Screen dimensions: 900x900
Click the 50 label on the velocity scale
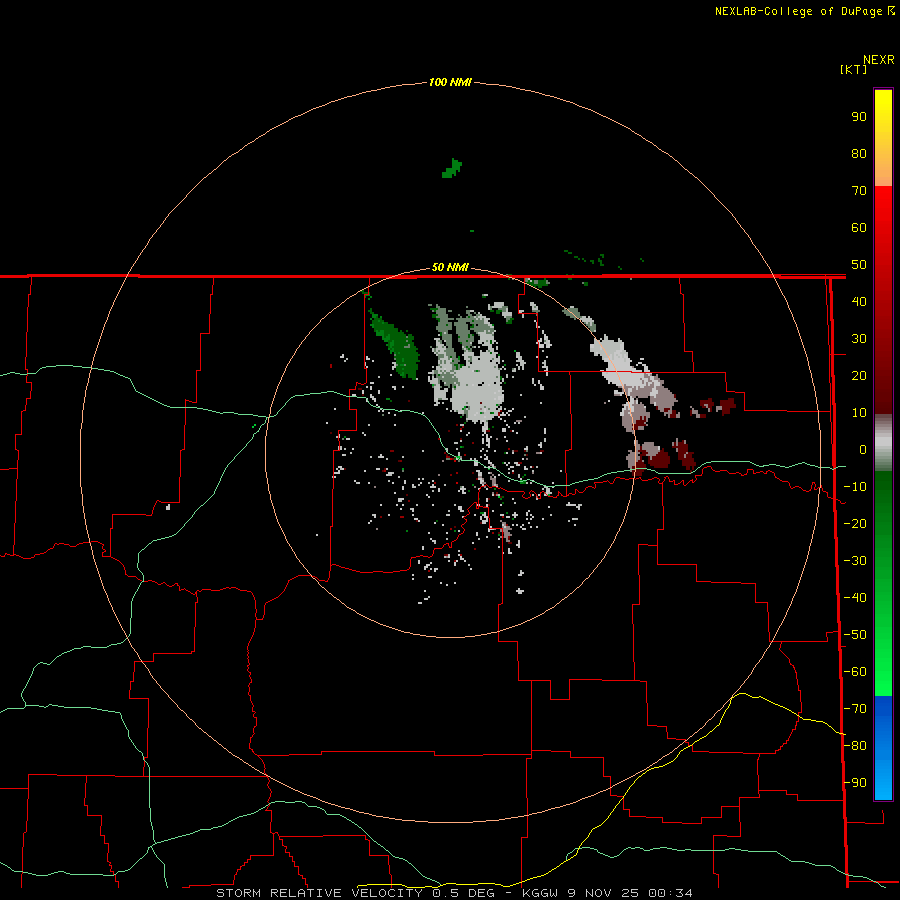[859, 265]
